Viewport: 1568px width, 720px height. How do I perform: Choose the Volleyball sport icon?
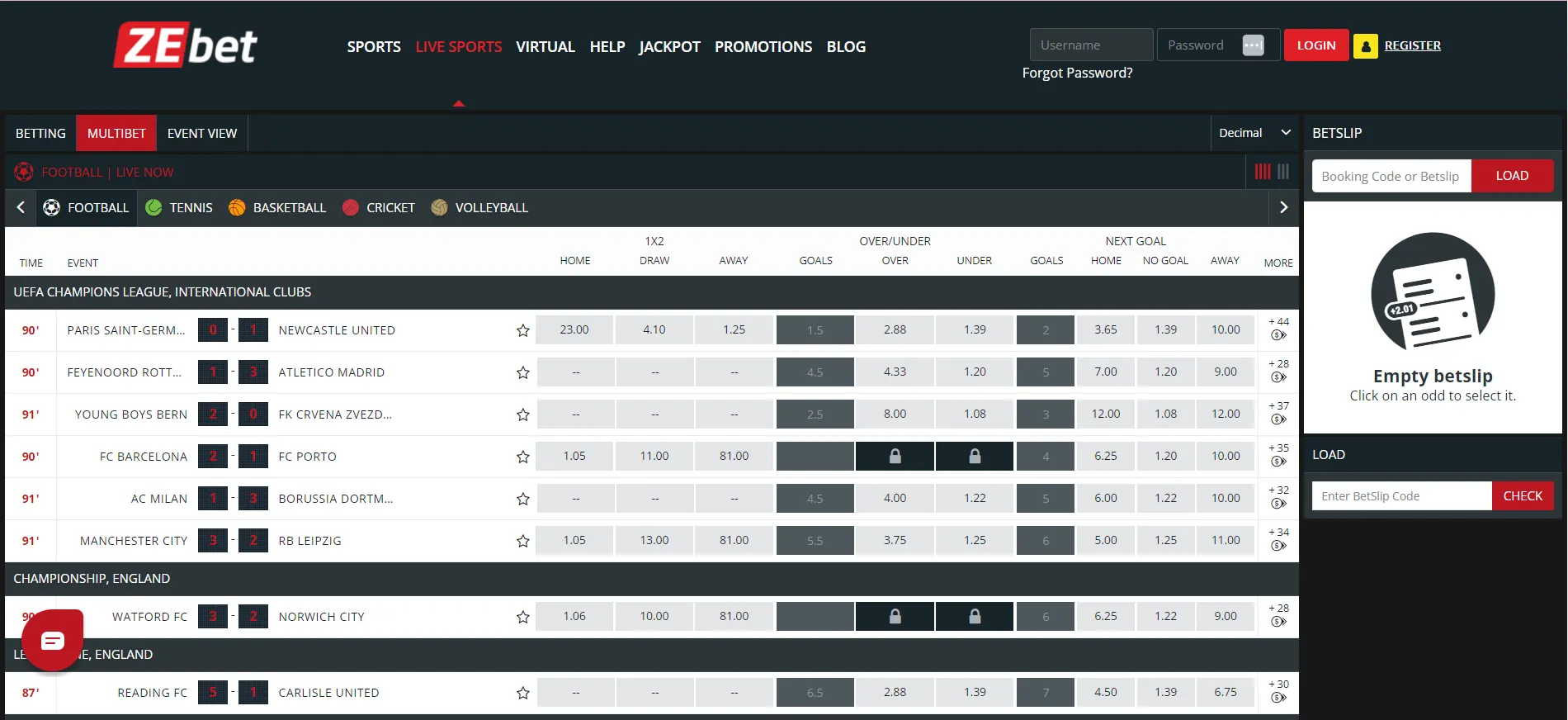[x=439, y=208]
